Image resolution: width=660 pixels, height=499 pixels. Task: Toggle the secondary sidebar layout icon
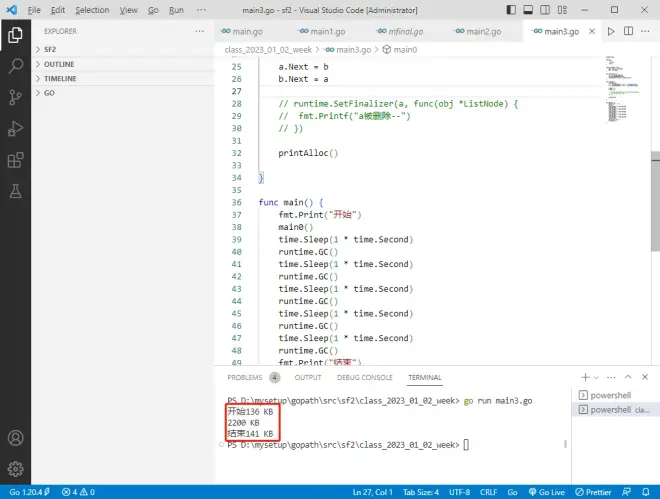click(545, 10)
